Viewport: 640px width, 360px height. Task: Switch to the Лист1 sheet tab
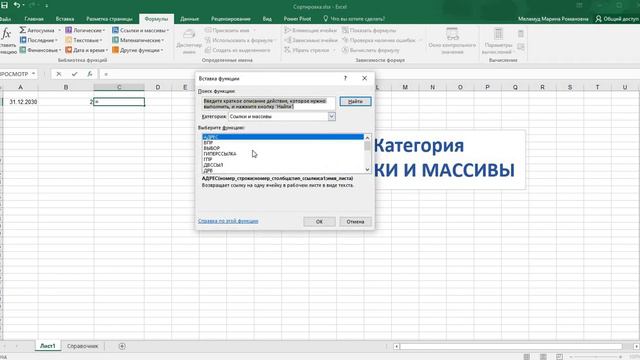(x=48, y=346)
